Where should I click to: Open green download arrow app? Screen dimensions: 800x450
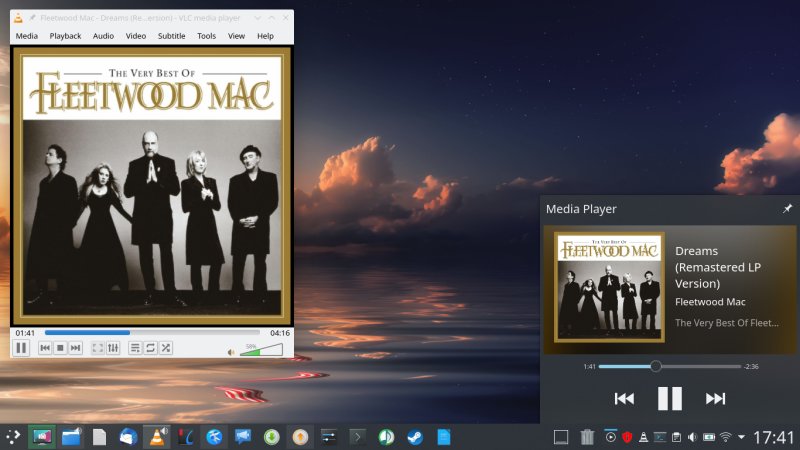pos(271,437)
